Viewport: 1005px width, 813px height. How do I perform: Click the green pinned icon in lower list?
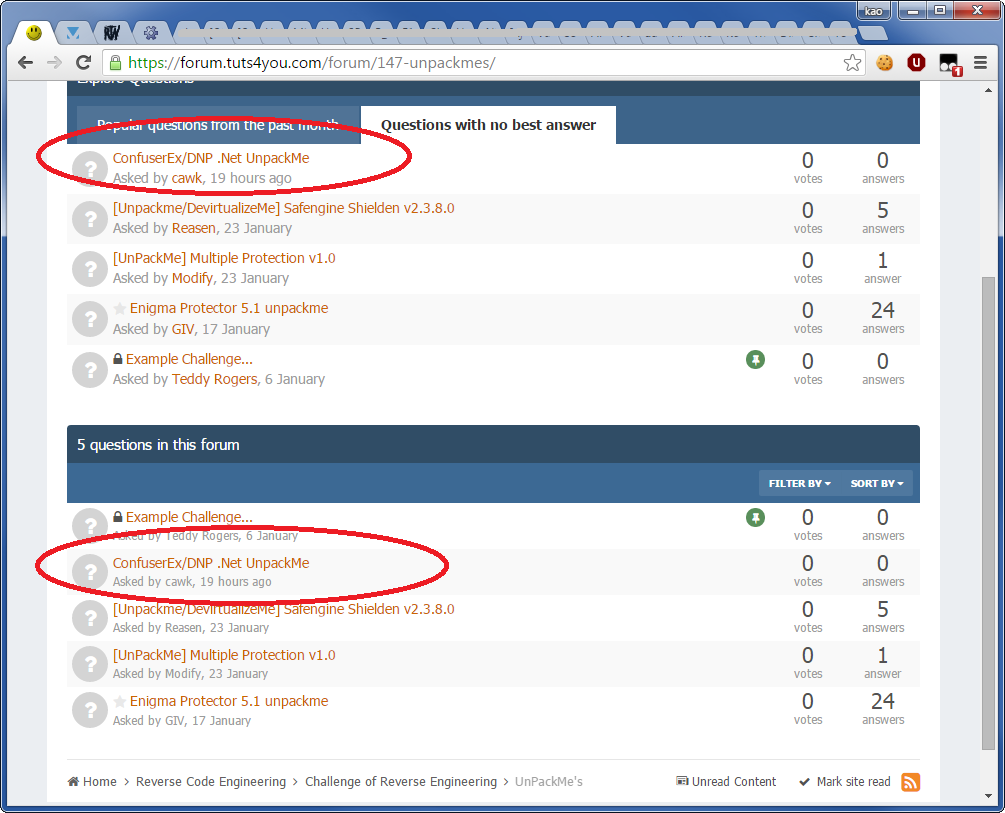coord(755,517)
